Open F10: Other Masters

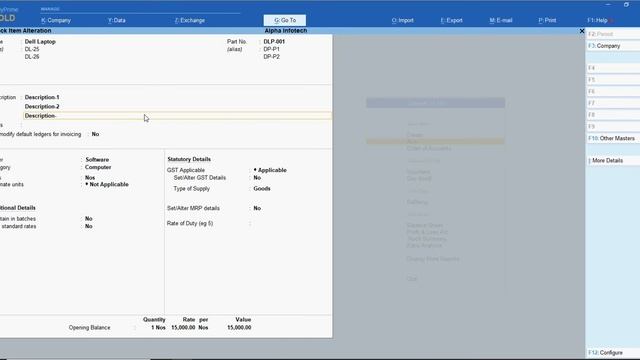[613, 138]
